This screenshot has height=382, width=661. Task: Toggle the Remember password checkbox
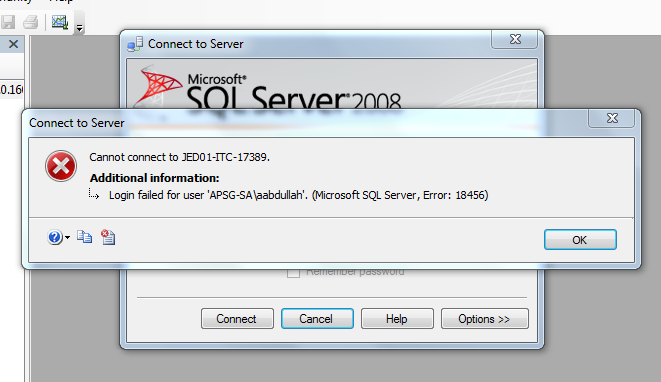293,273
